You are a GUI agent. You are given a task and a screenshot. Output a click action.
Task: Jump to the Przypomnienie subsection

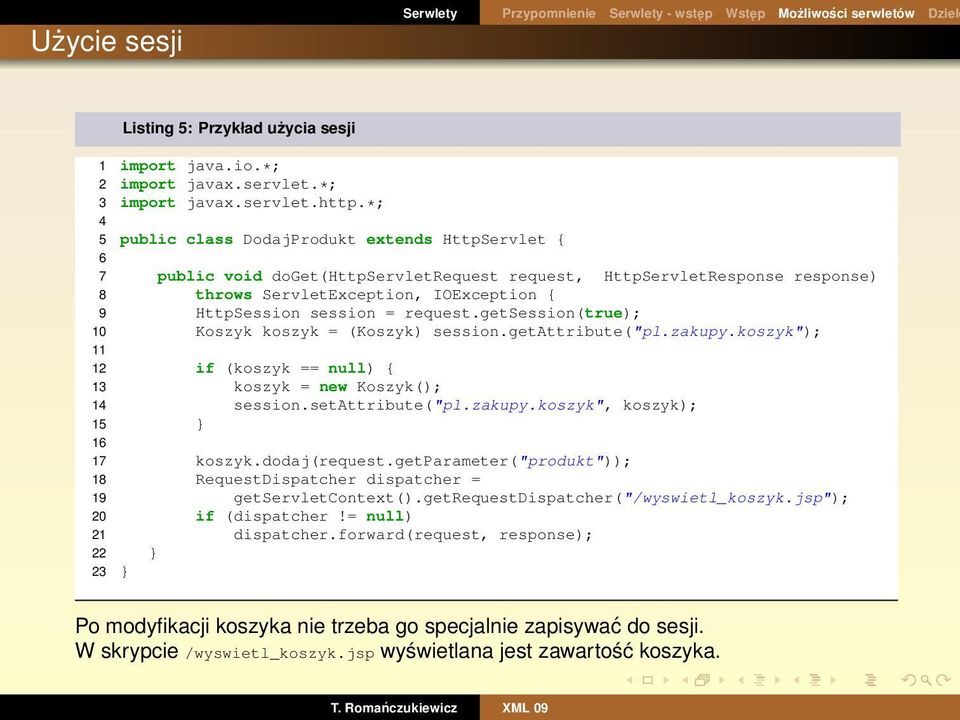click(549, 13)
